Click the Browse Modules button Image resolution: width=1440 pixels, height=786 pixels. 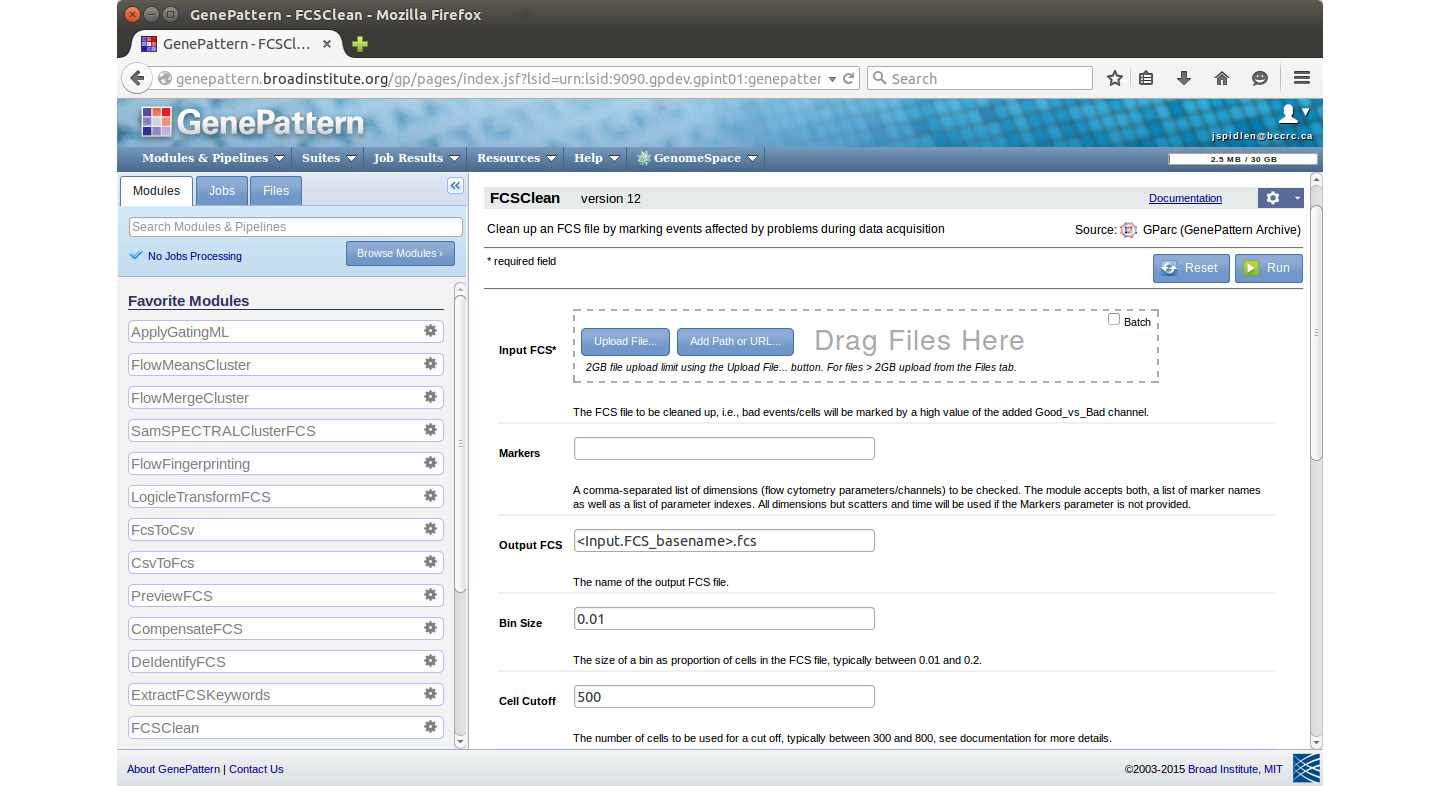(x=400, y=253)
